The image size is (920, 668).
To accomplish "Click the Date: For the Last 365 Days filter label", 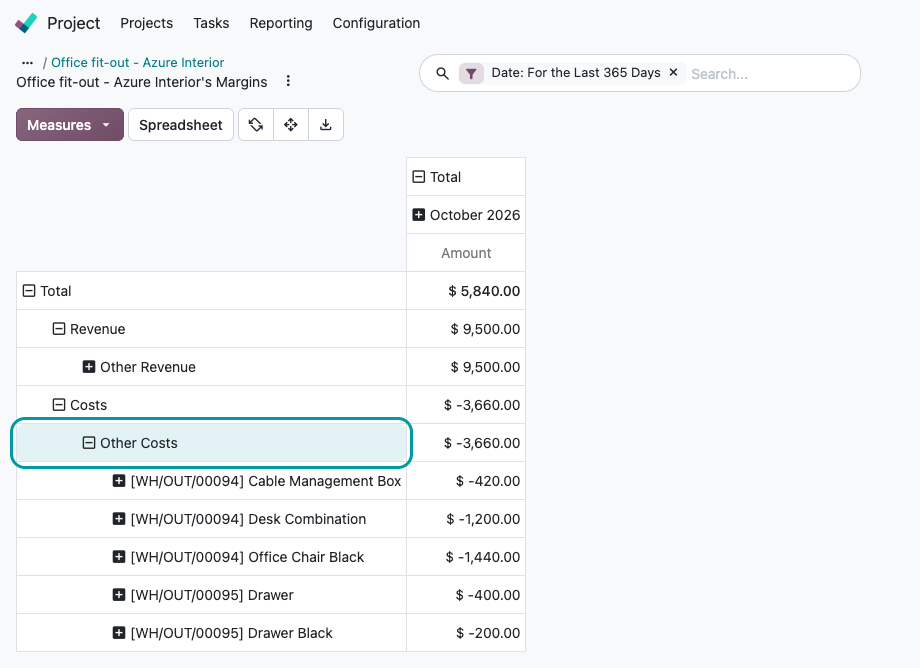I will (x=576, y=73).
